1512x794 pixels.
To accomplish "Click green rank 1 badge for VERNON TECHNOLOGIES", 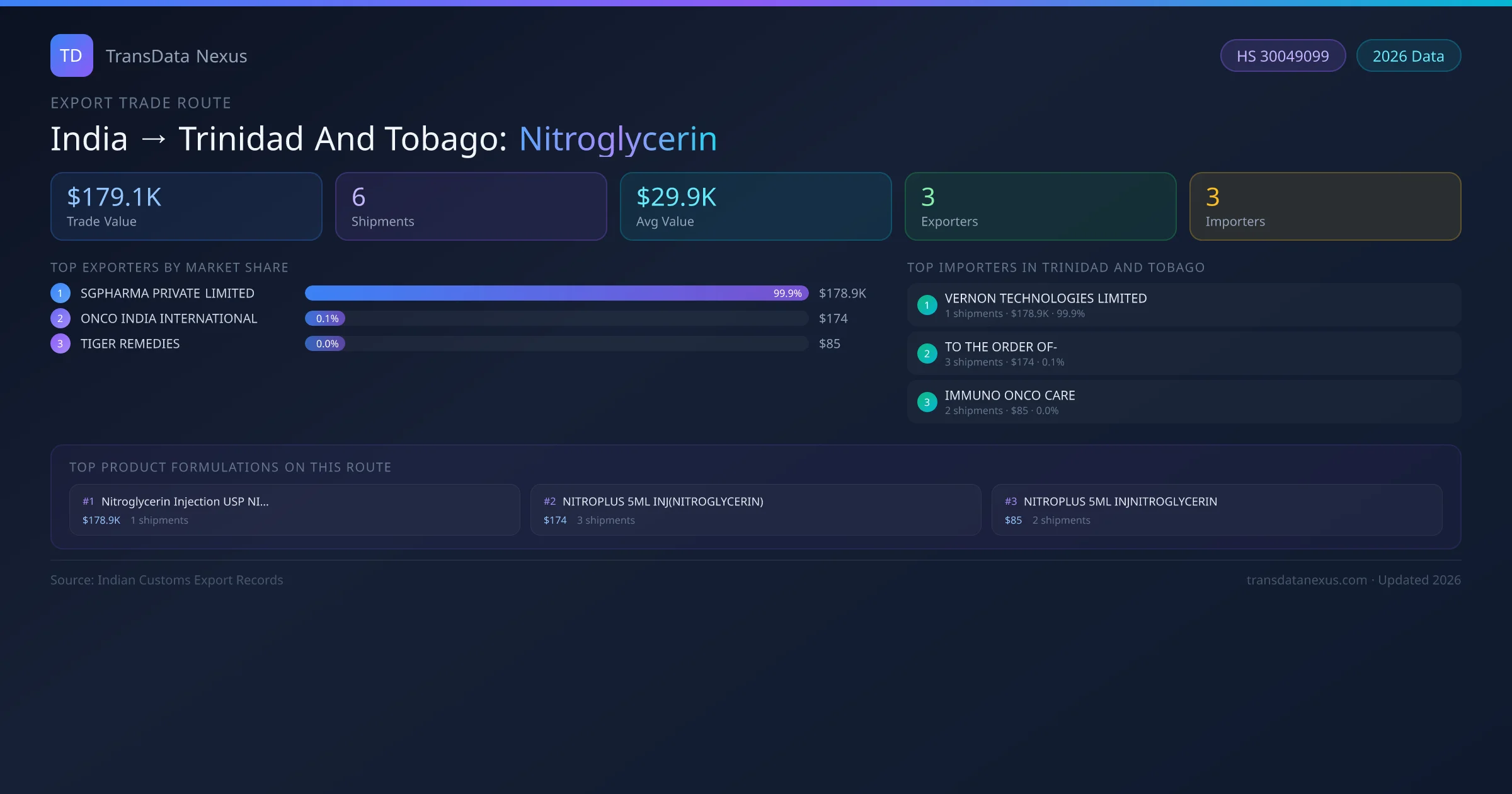I will (x=927, y=305).
